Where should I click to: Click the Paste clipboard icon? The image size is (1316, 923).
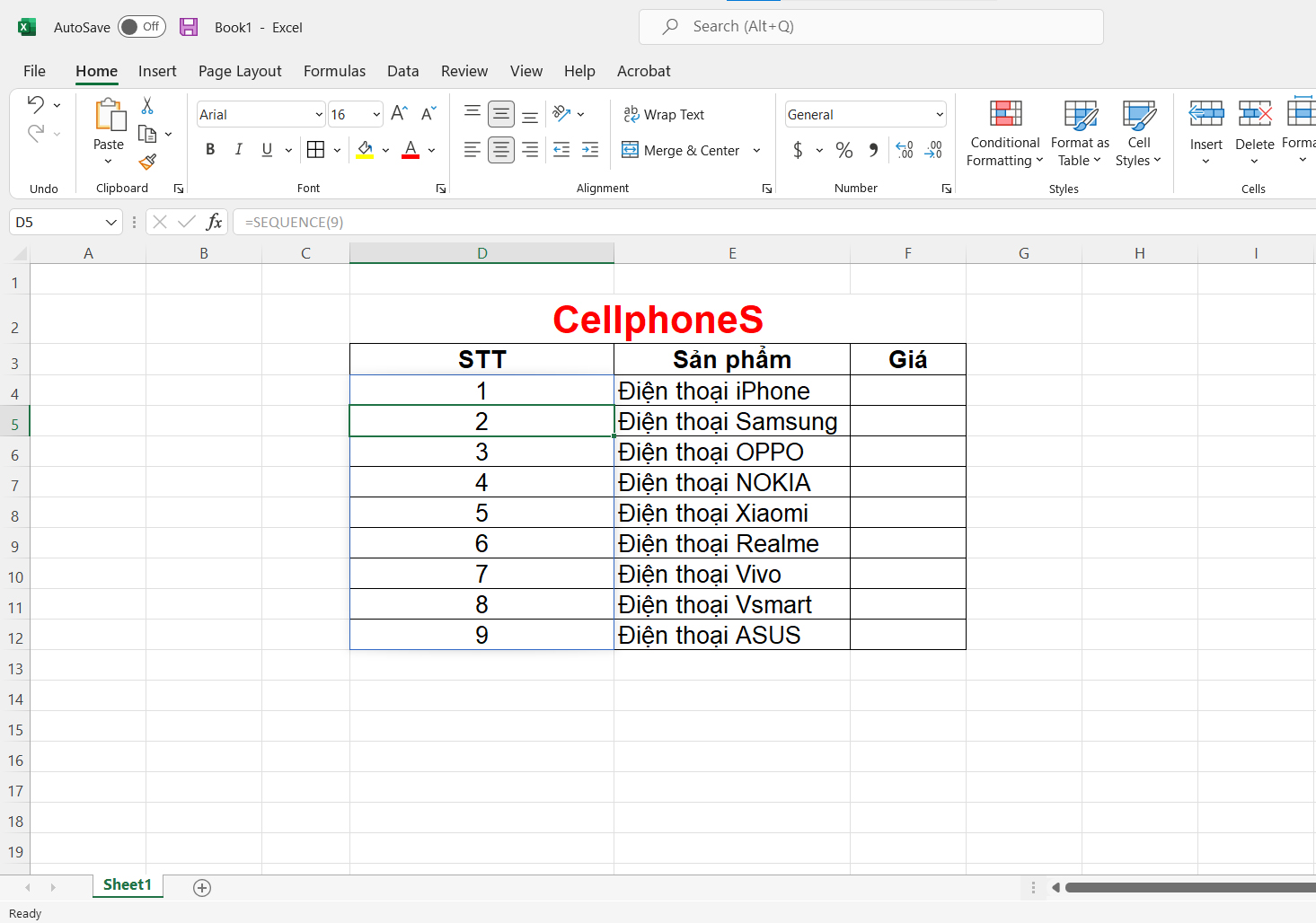110,115
